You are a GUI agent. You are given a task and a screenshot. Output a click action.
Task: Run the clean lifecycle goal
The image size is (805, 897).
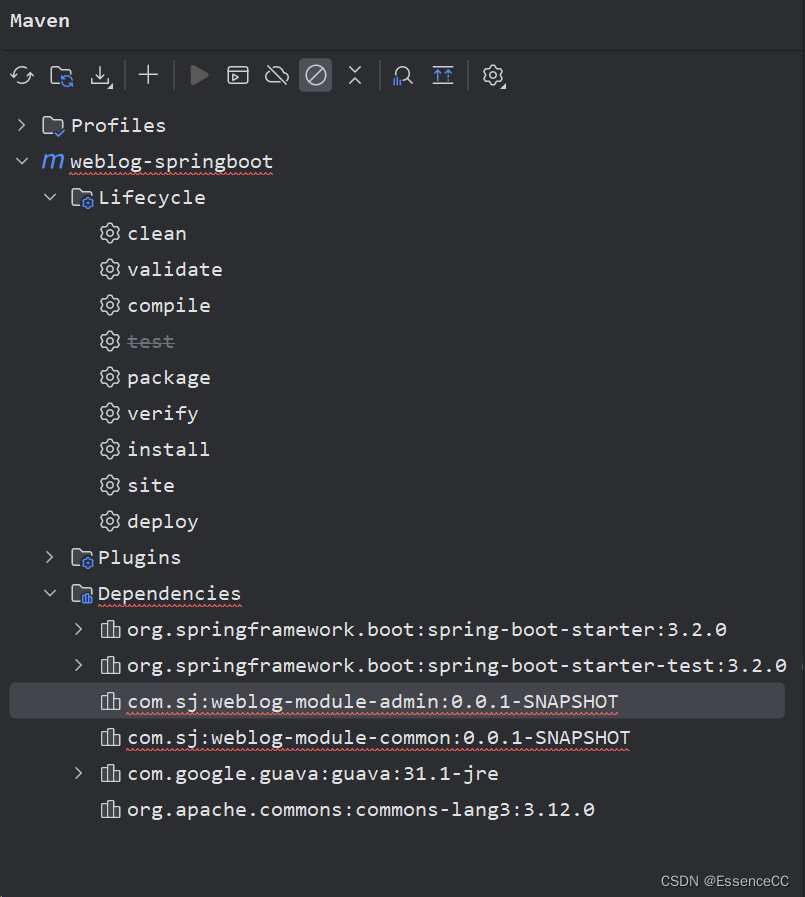157,233
